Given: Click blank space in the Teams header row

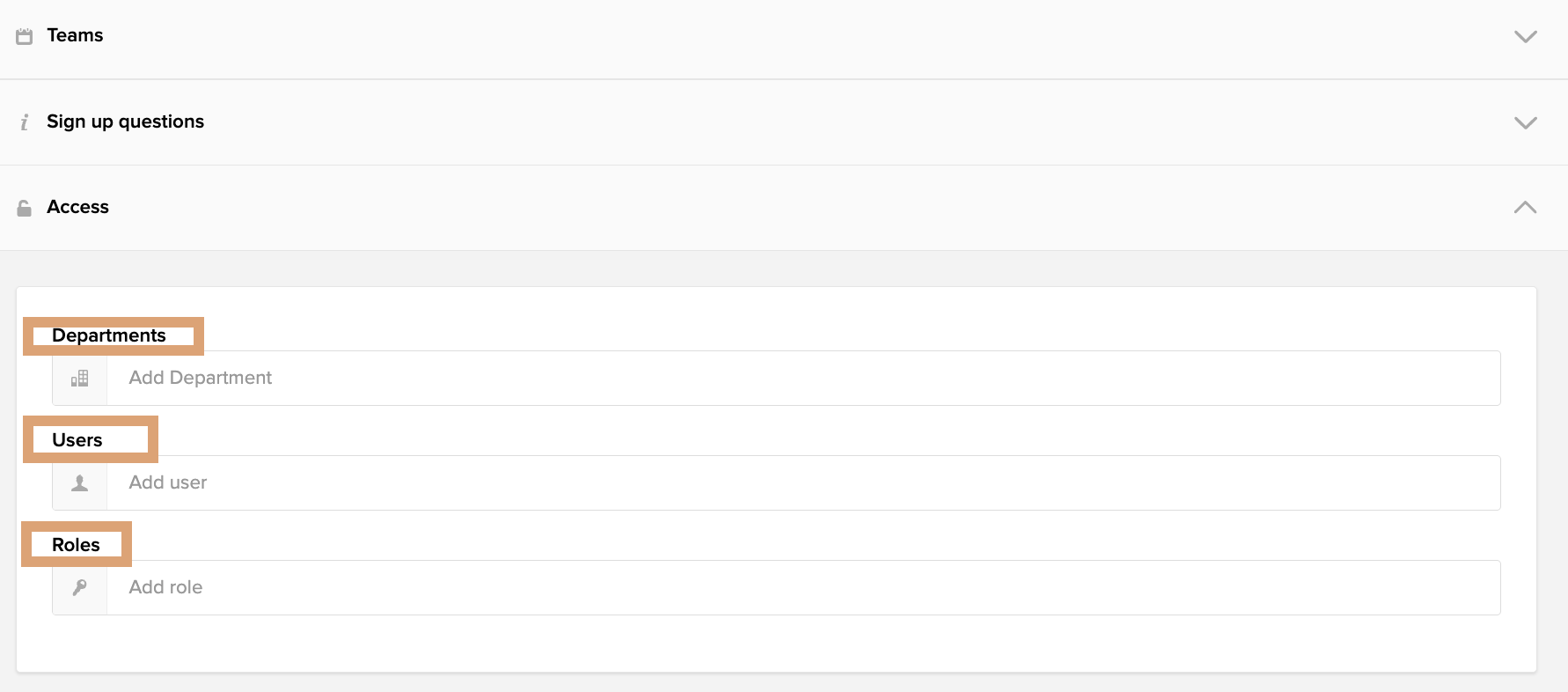Looking at the screenshot, I should point(792,37).
